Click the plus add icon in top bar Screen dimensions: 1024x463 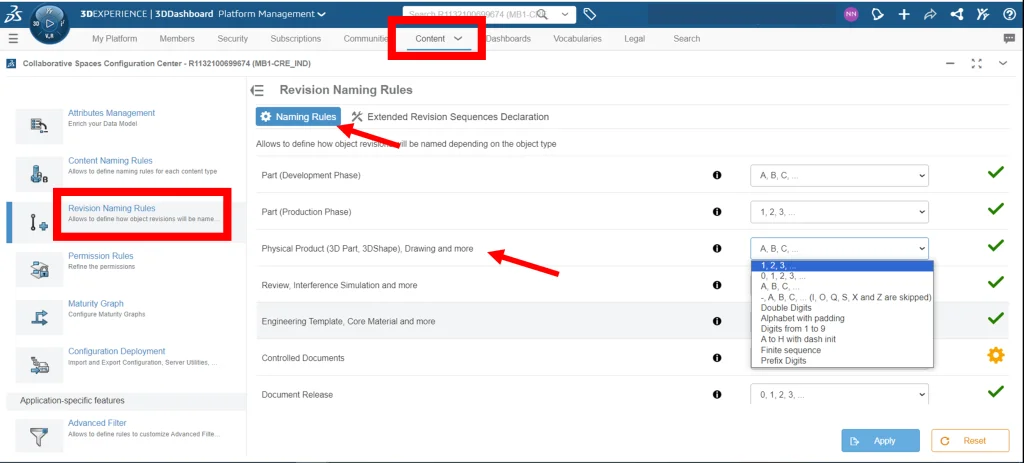coord(904,14)
